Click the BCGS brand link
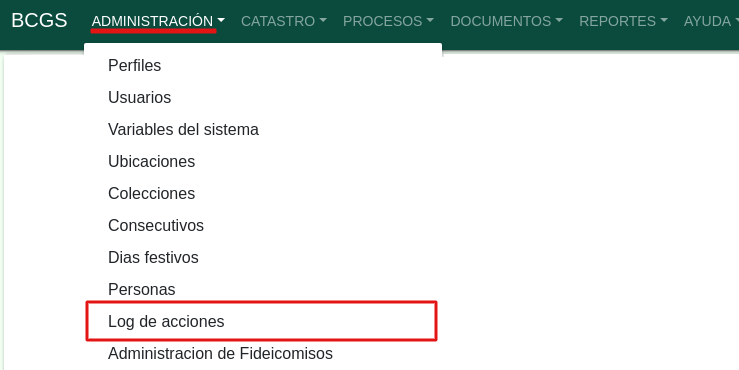This screenshot has width=739, height=370. (x=39, y=21)
